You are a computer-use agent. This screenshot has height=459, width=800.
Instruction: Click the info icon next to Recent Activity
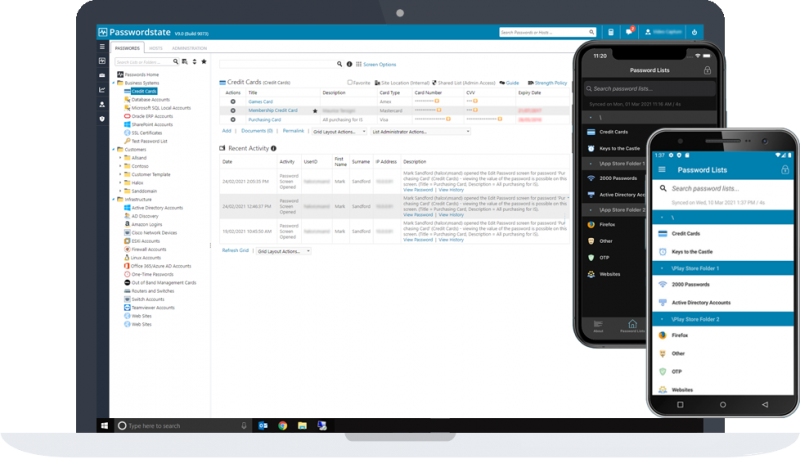click(x=273, y=148)
